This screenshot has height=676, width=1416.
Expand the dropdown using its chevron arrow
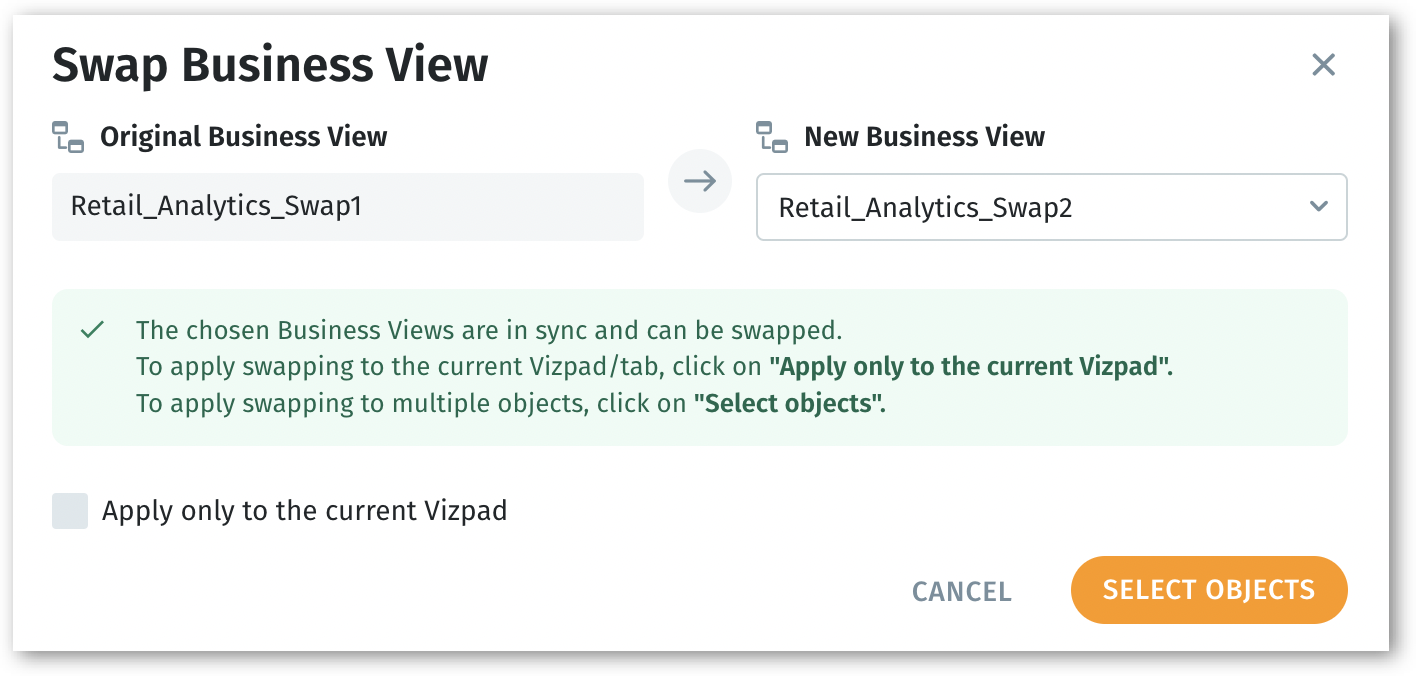[x=1318, y=207]
